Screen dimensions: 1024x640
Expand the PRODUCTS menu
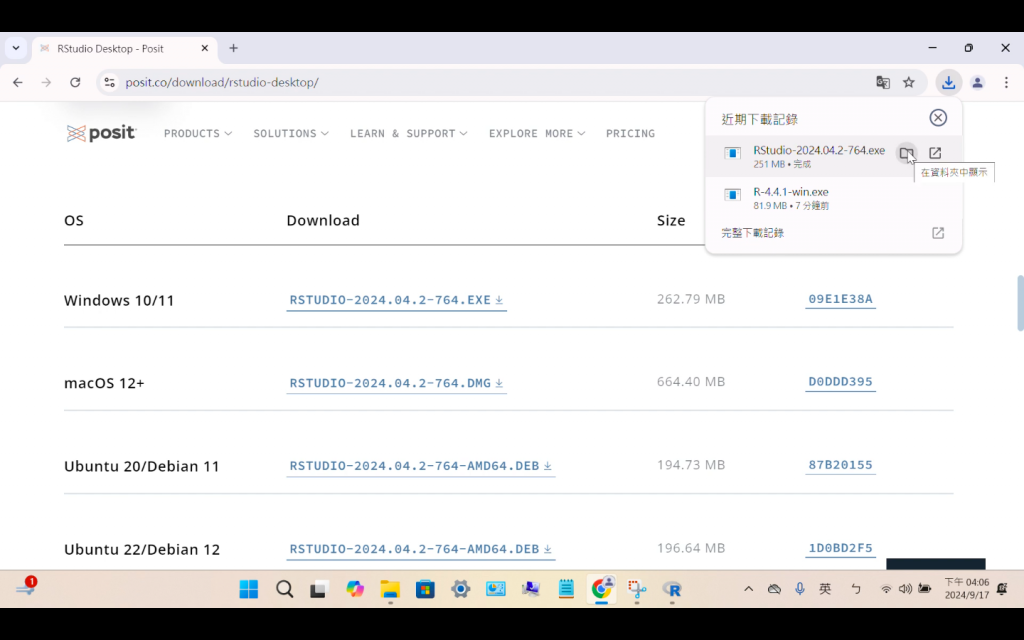pos(197,133)
